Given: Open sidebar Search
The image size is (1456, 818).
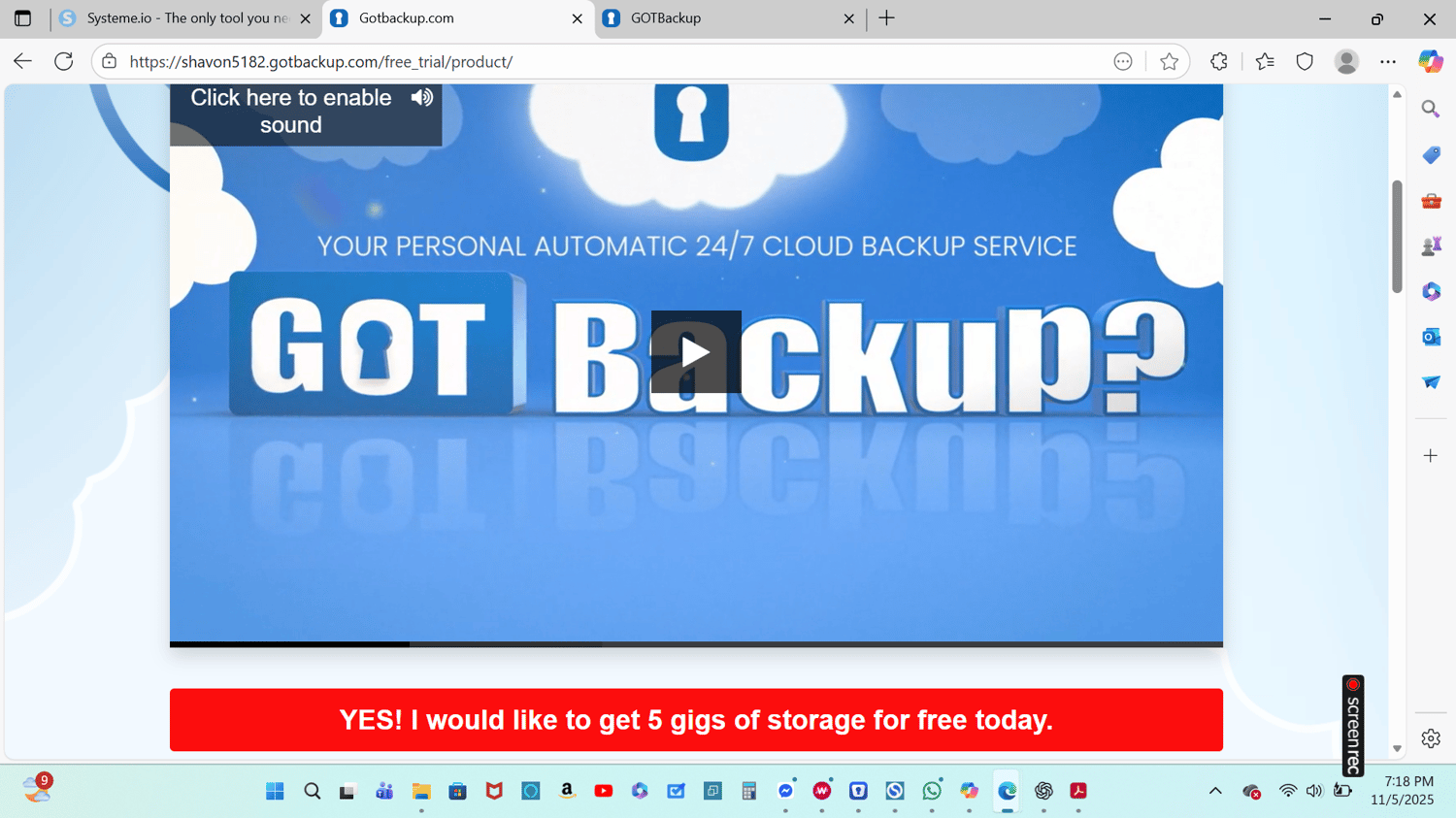Looking at the screenshot, I should click(1431, 110).
